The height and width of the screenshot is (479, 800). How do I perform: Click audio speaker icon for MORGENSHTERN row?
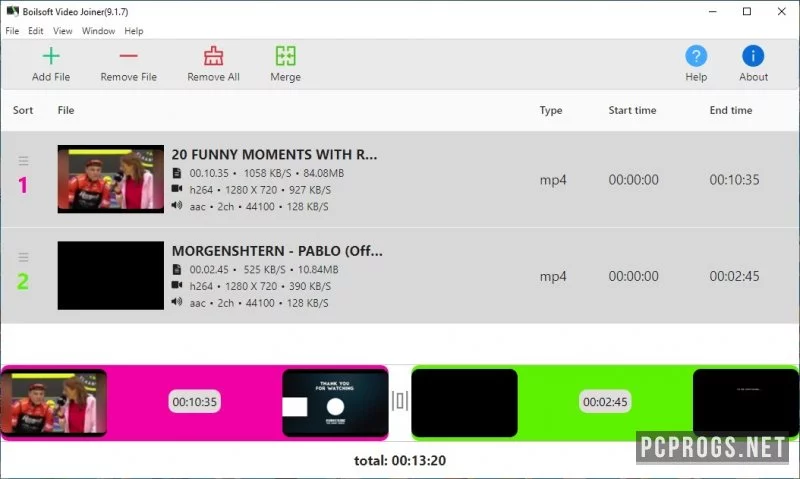[x=177, y=301]
